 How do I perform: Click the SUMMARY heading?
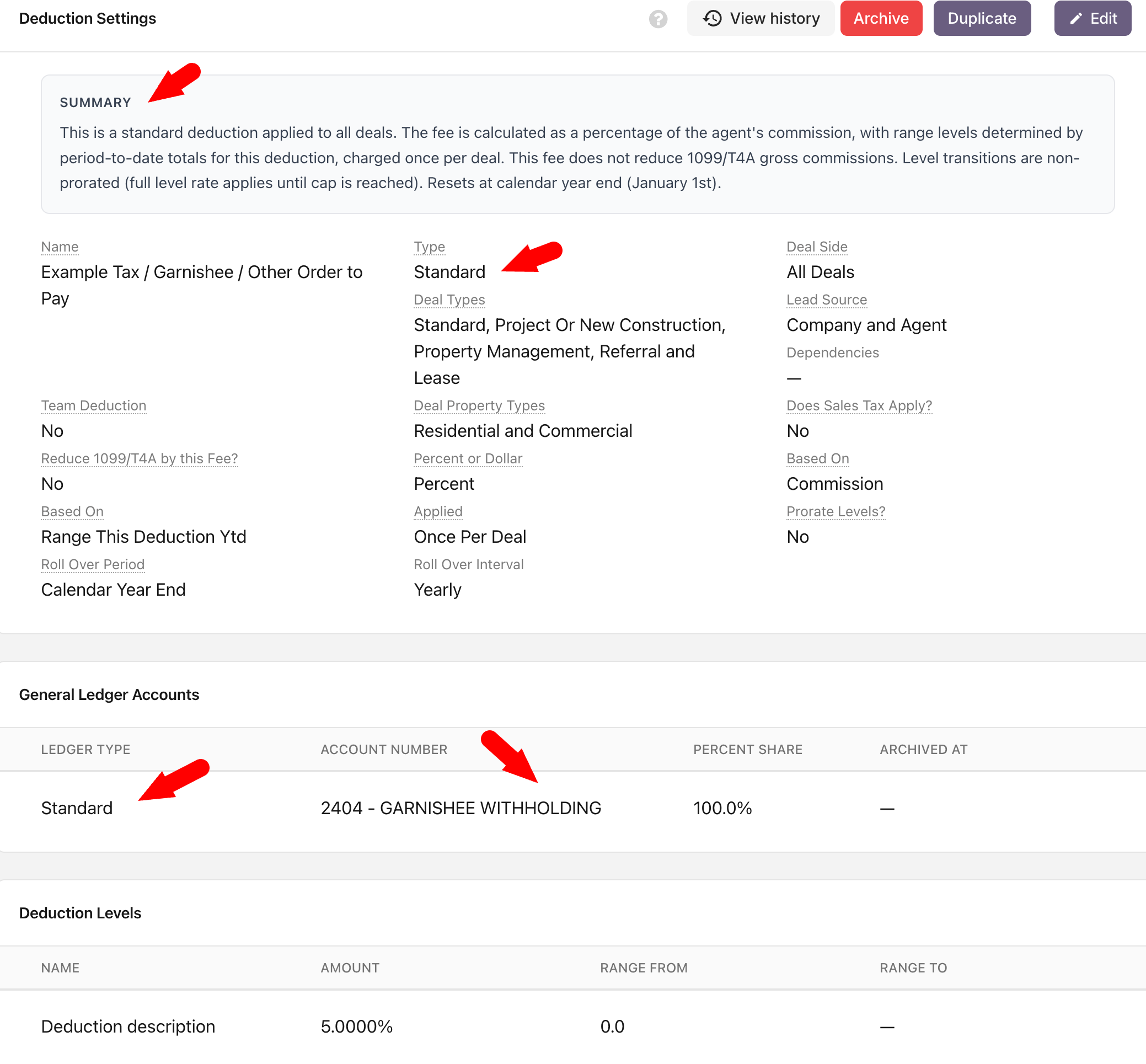[x=95, y=103]
